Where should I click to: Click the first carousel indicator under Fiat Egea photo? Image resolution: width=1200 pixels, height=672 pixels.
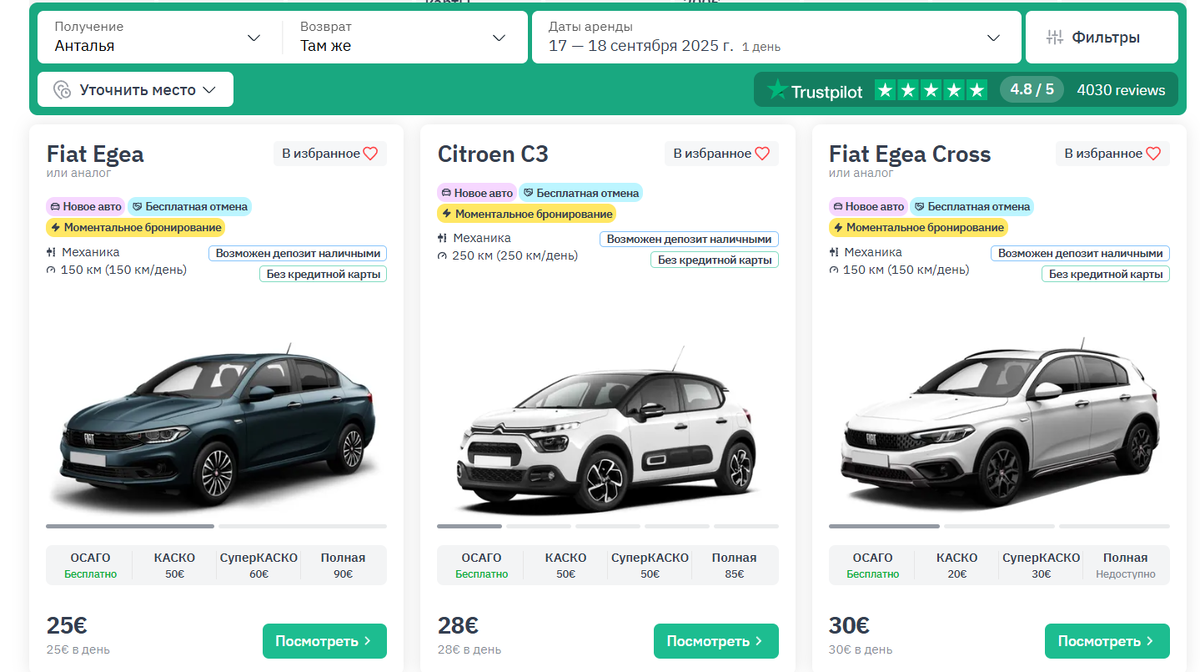pyautogui.click(x=128, y=525)
